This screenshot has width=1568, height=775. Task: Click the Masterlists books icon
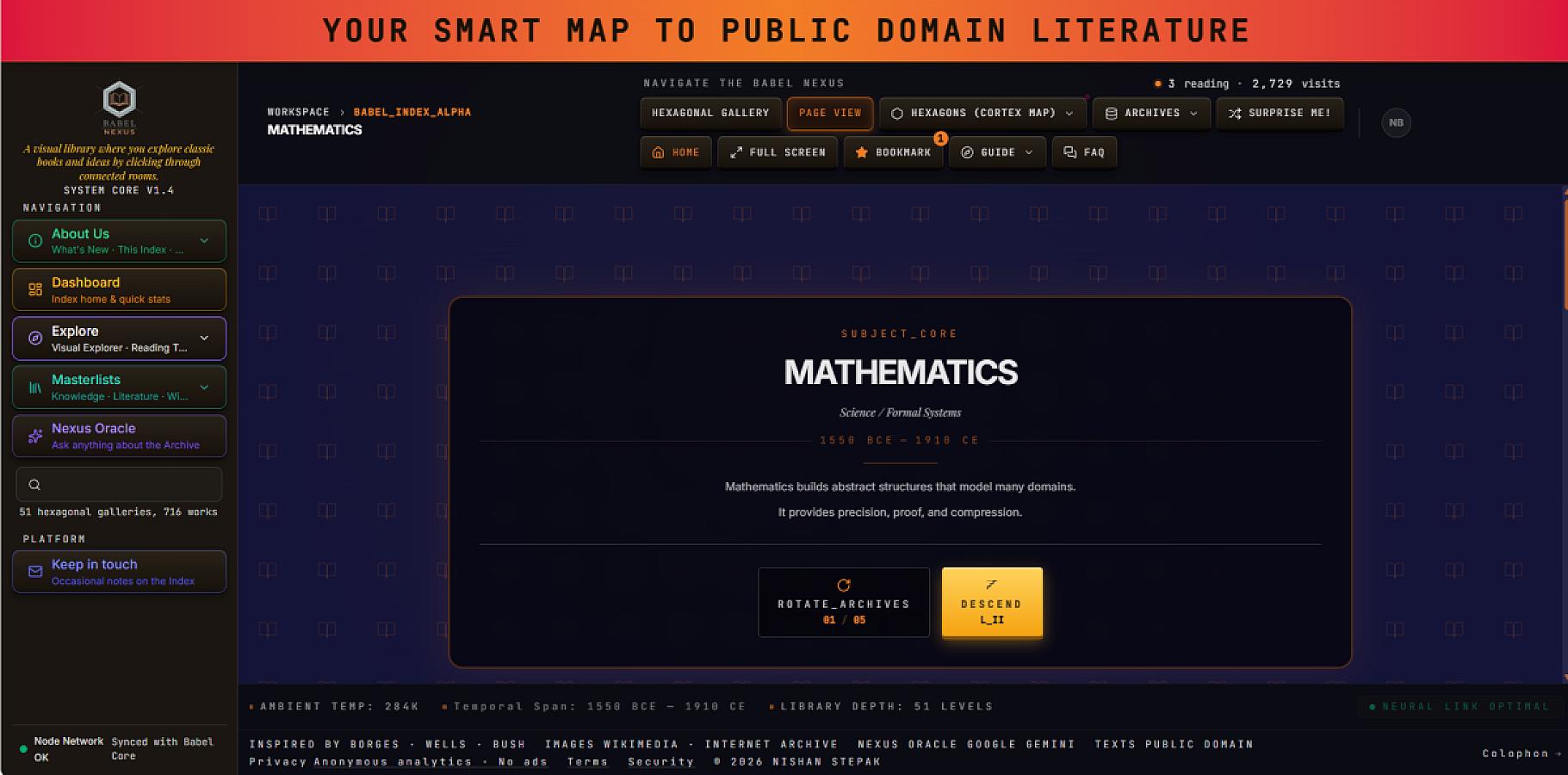(35, 387)
